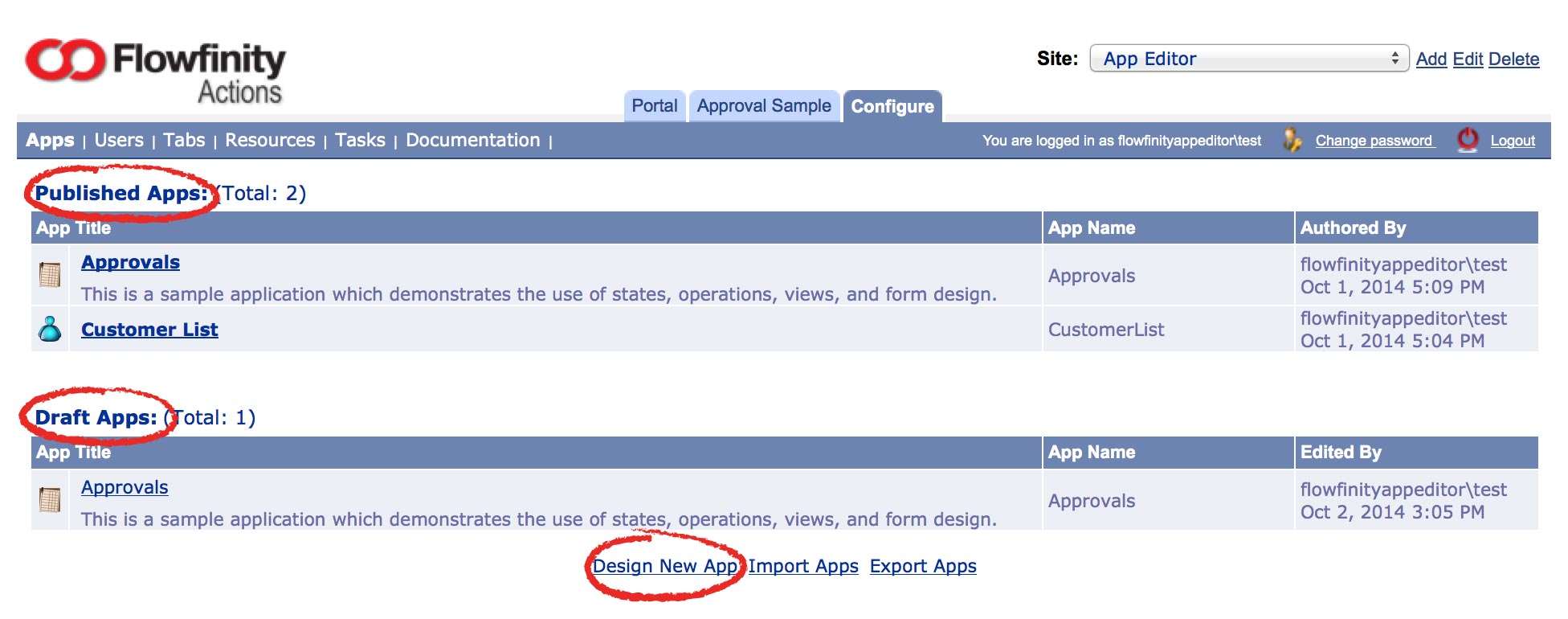Click the Customer List person icon
Viewport: 1568px width, 619px height.
coord(50,329)
